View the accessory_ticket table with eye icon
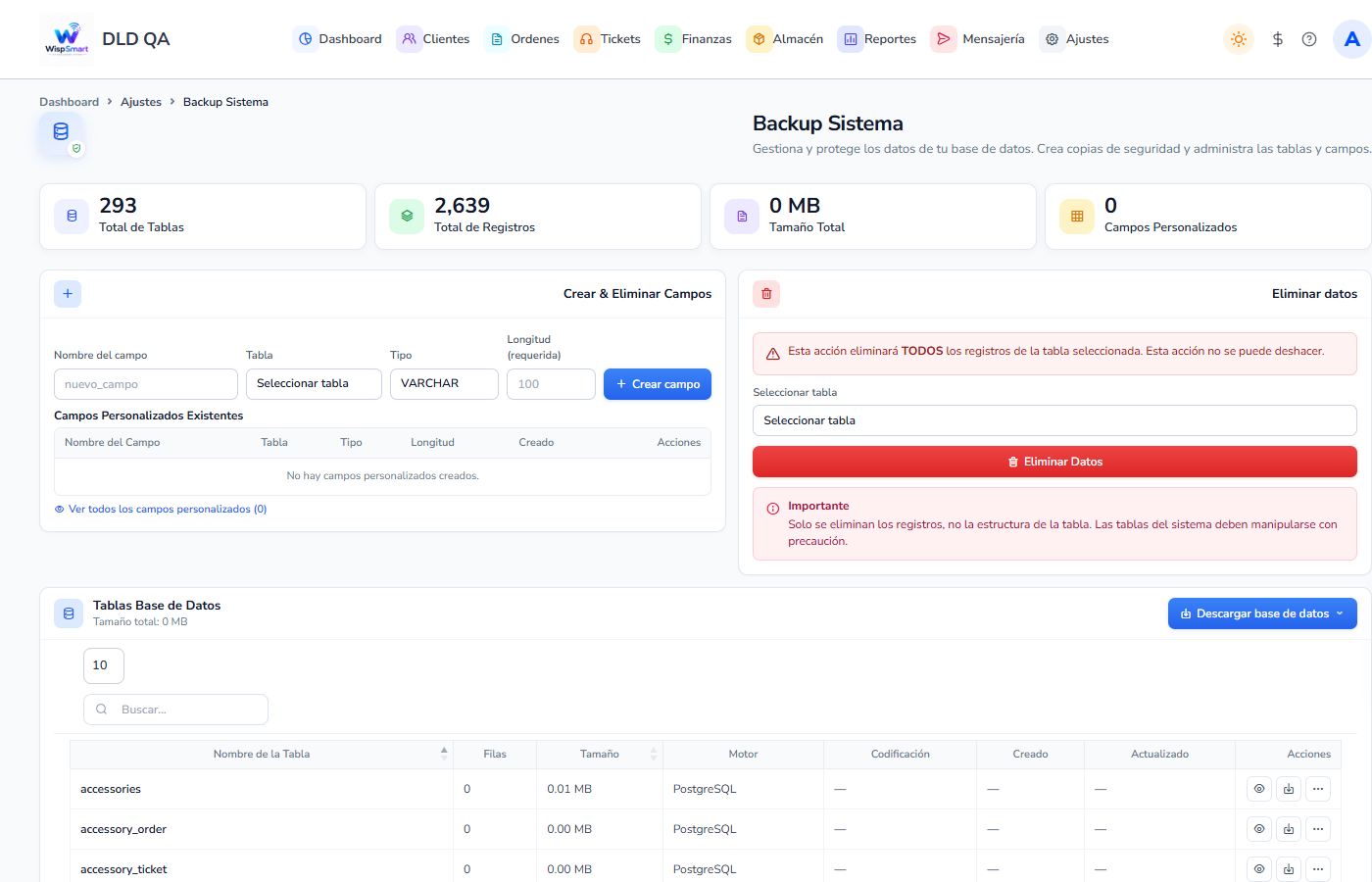Screen dimensions: 1372x882 (1259, 869)
